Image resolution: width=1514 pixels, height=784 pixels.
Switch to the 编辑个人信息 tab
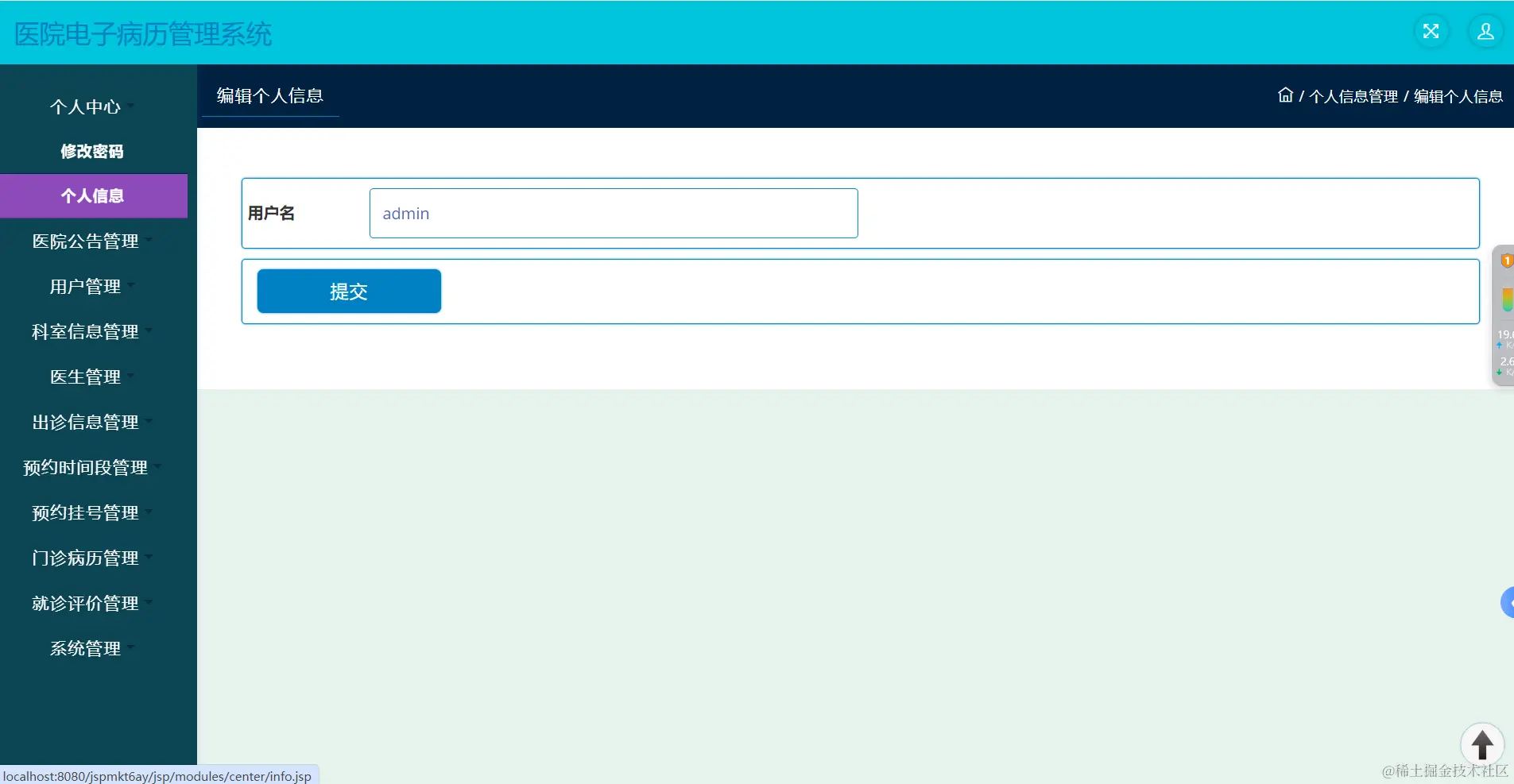[x=270, y=96]
